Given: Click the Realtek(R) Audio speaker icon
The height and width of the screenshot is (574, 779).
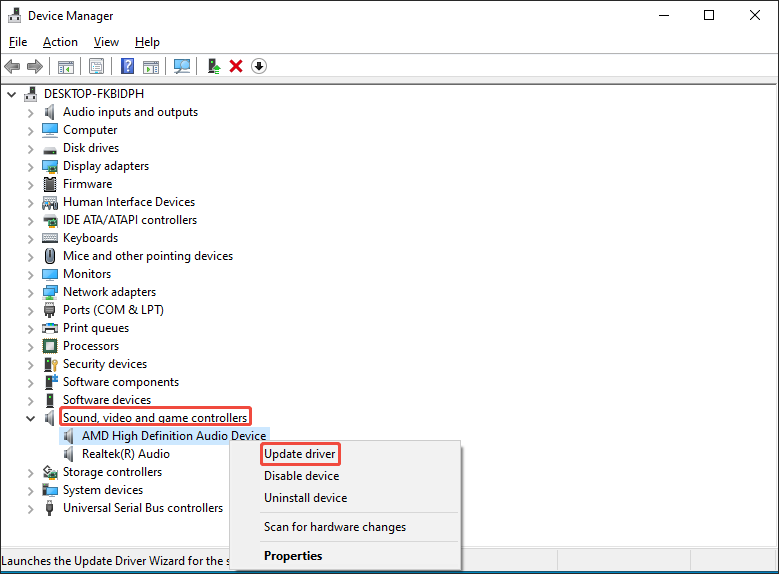Looking at the screenshot, I should (69, 454).
